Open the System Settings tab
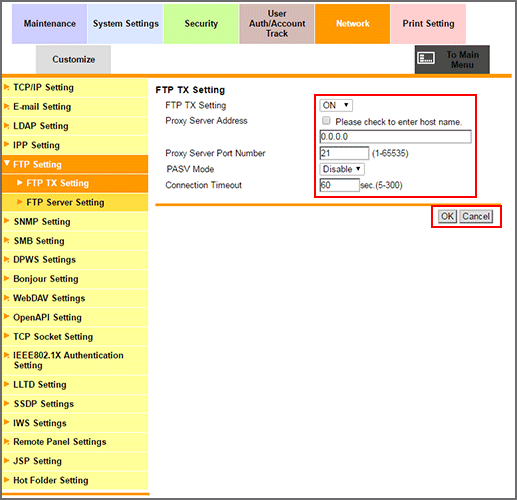517x500 pixels. click(125, 24)
